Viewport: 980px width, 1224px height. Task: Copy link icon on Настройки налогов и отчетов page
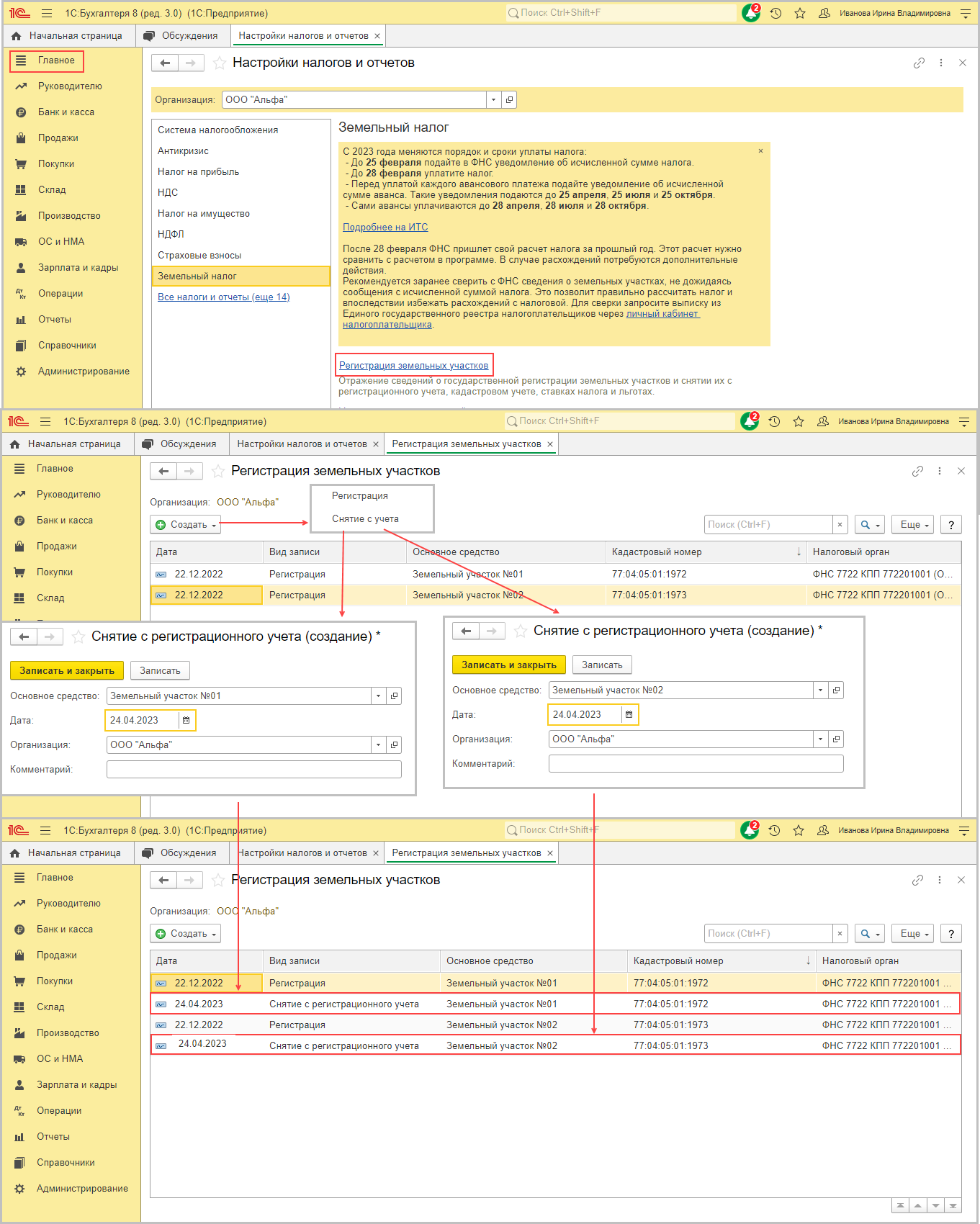919,63
